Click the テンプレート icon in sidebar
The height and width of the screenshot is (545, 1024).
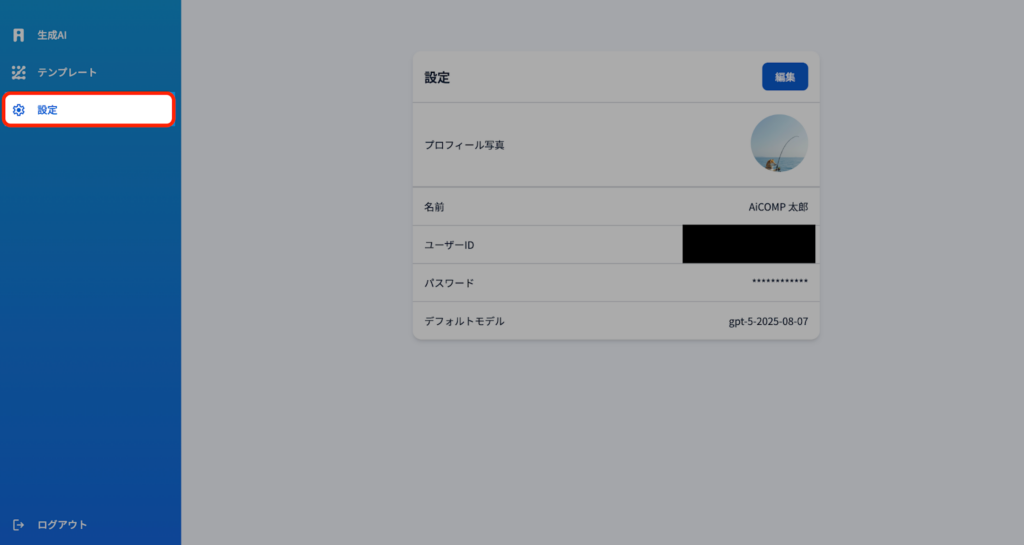18,72
